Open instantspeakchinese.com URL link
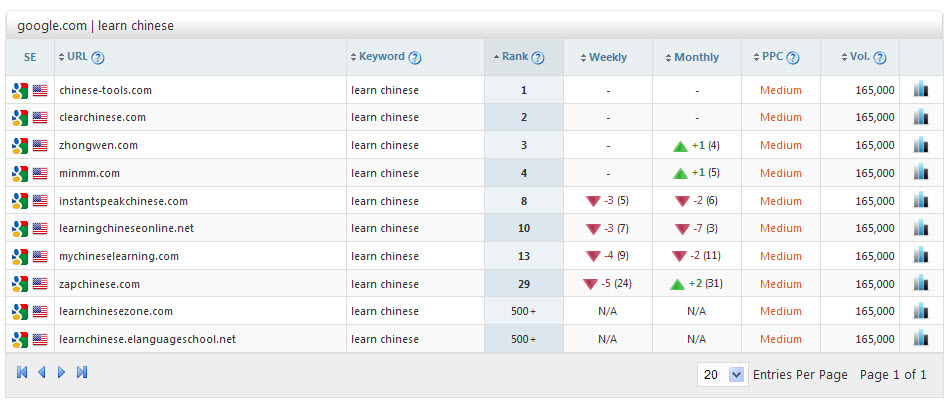This screenshot has width=947, height=408. point(124,201)
